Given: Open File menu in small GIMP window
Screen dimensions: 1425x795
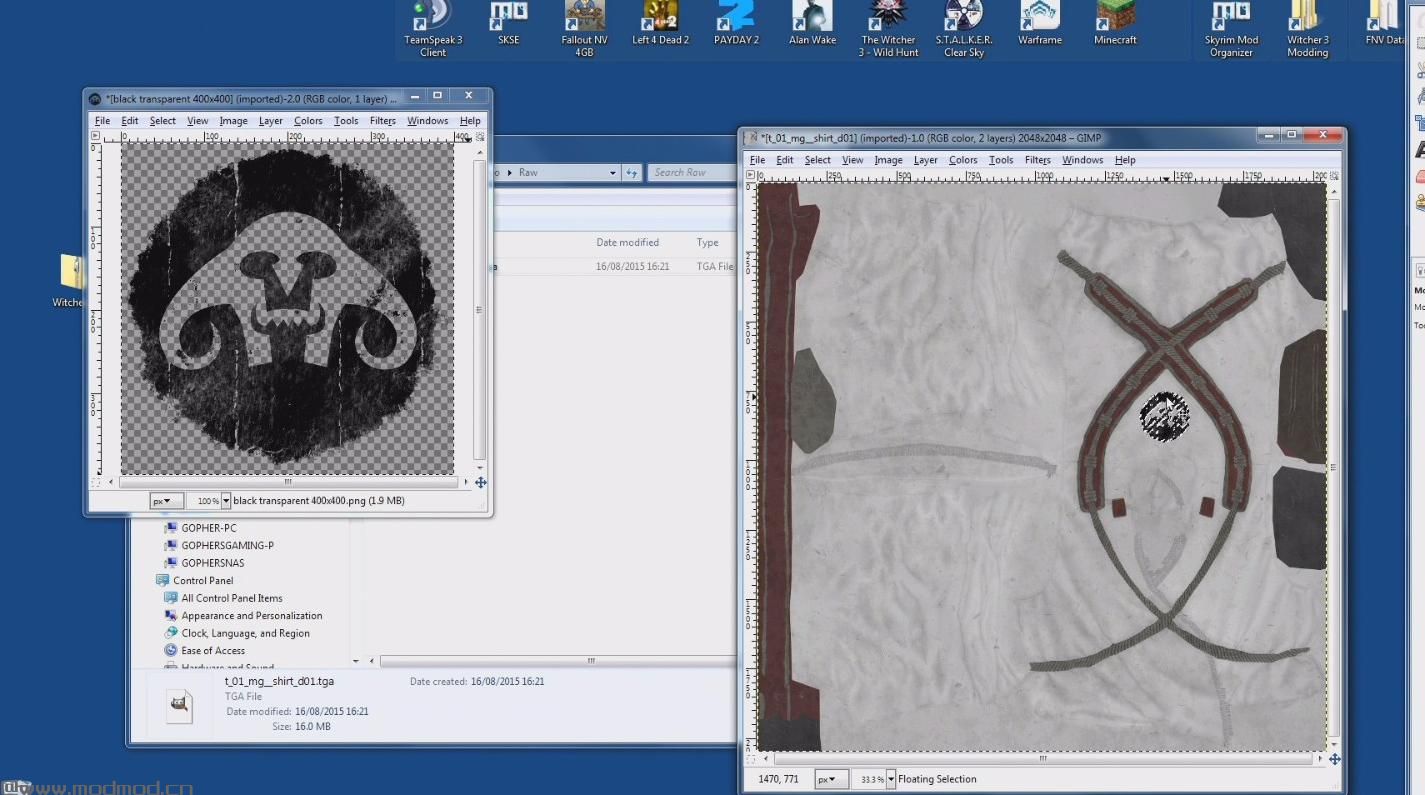Looking at the screenshot, I should [x=102, y=121].
